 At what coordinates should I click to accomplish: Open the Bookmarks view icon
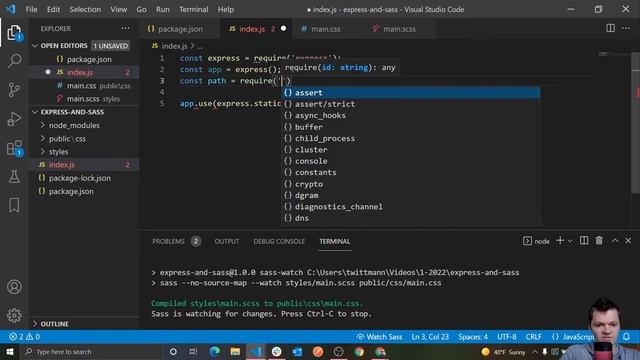point(14,205)
